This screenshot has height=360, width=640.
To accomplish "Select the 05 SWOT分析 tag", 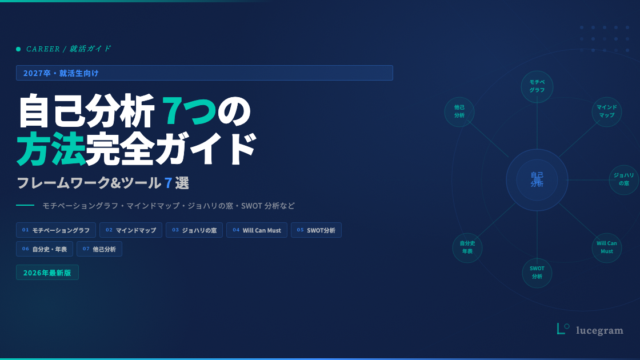I will coord(316,230).
